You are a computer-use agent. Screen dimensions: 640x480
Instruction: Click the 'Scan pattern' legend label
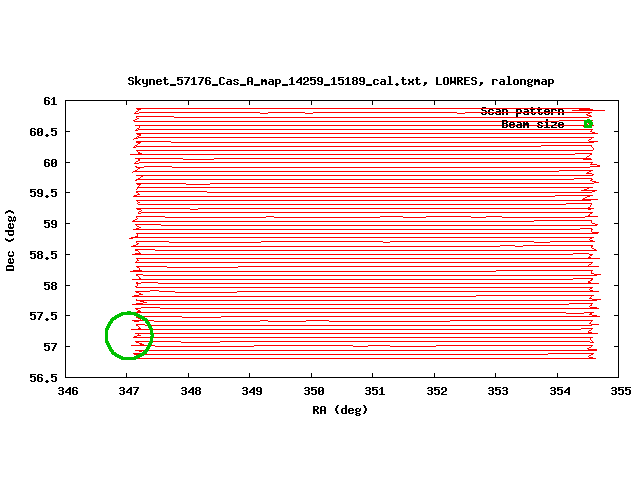522,111
